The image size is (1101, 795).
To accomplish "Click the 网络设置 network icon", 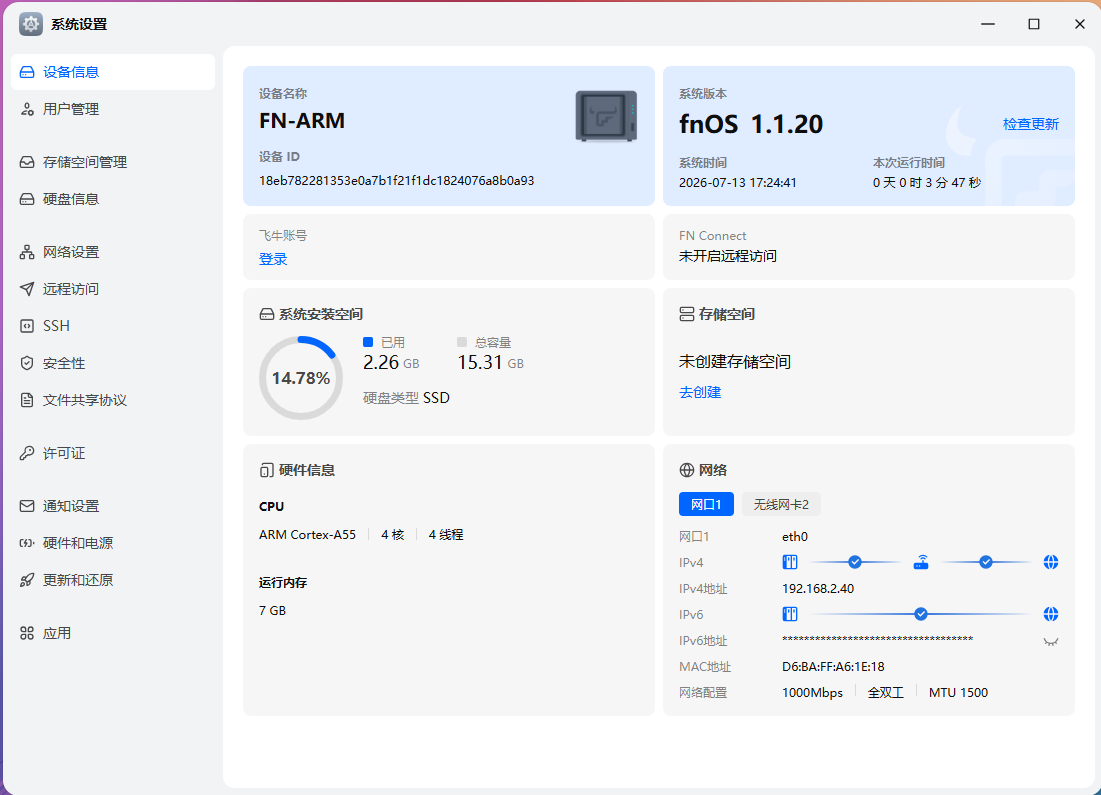I will [27, 252].
